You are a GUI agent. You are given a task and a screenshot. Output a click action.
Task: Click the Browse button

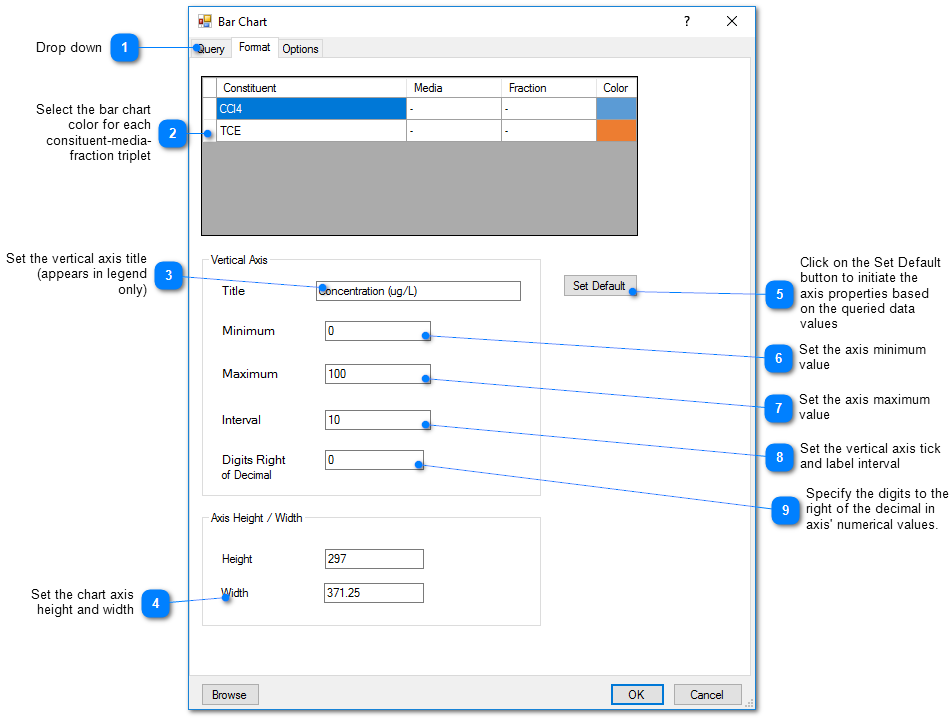coord(230,695)
